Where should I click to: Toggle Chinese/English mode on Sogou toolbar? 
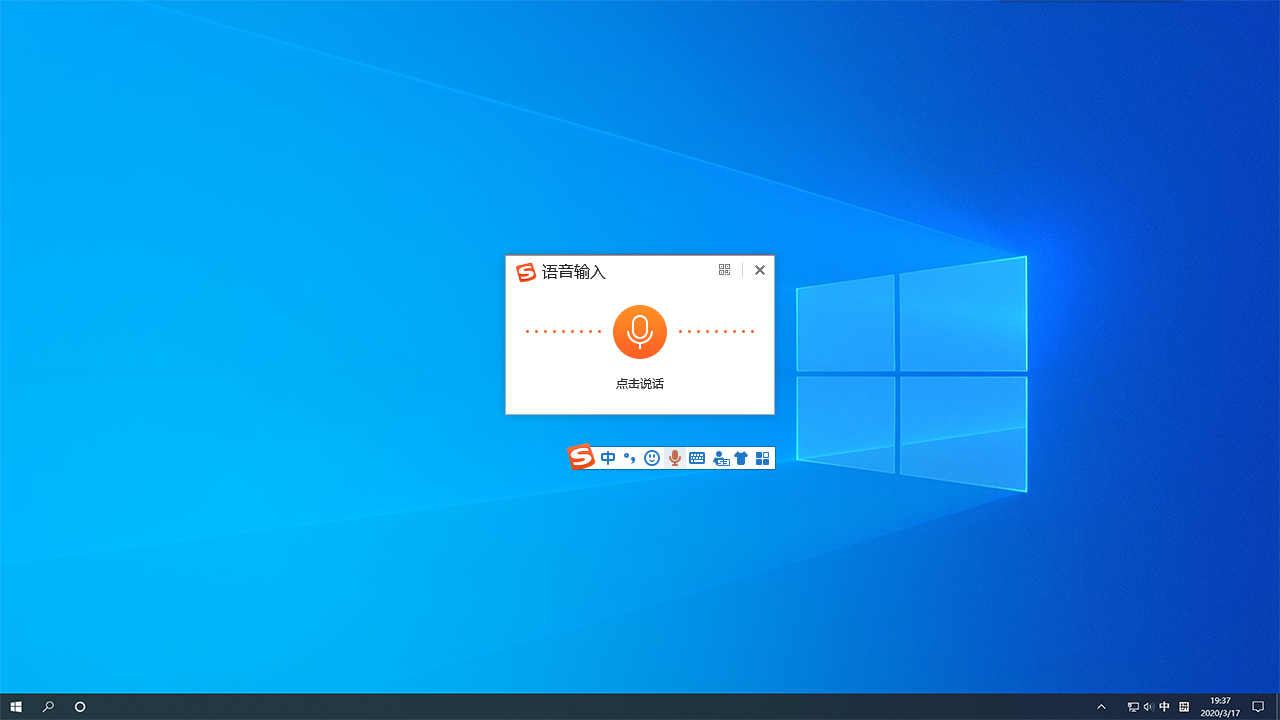pyautogui.click(x=608, y=458)
